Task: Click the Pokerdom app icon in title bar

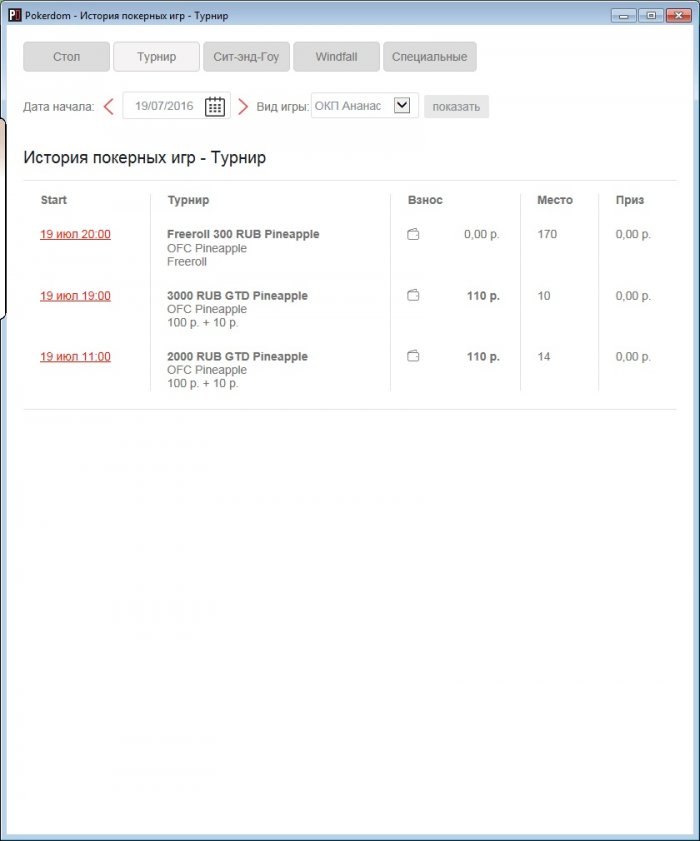Action: pos(14,16)
